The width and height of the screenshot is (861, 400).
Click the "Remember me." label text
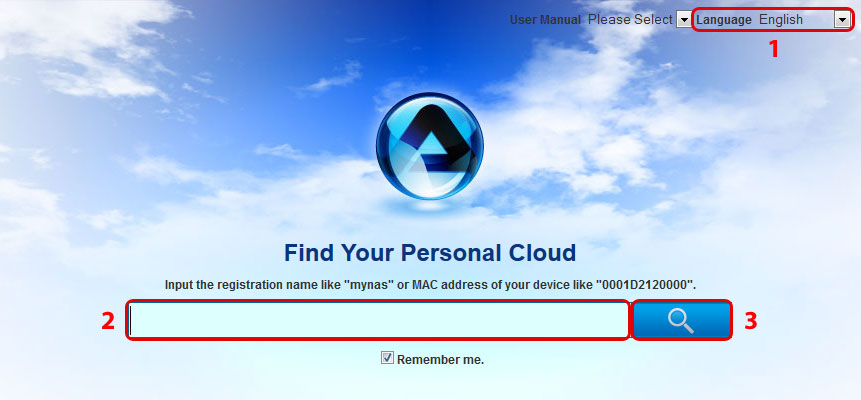pyautogui.click(x=440, y=360)
